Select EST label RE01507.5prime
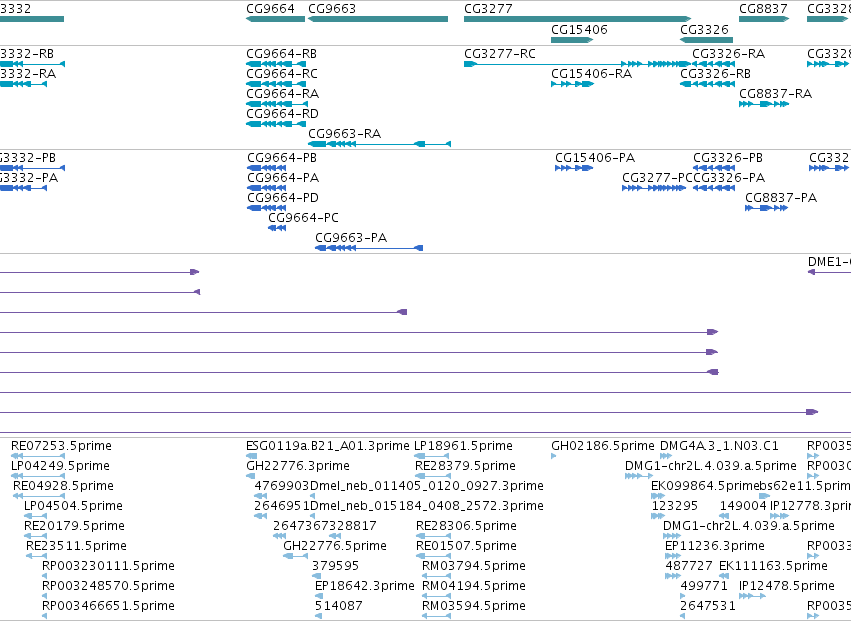 pyautogui.click(x=466, y=546)
